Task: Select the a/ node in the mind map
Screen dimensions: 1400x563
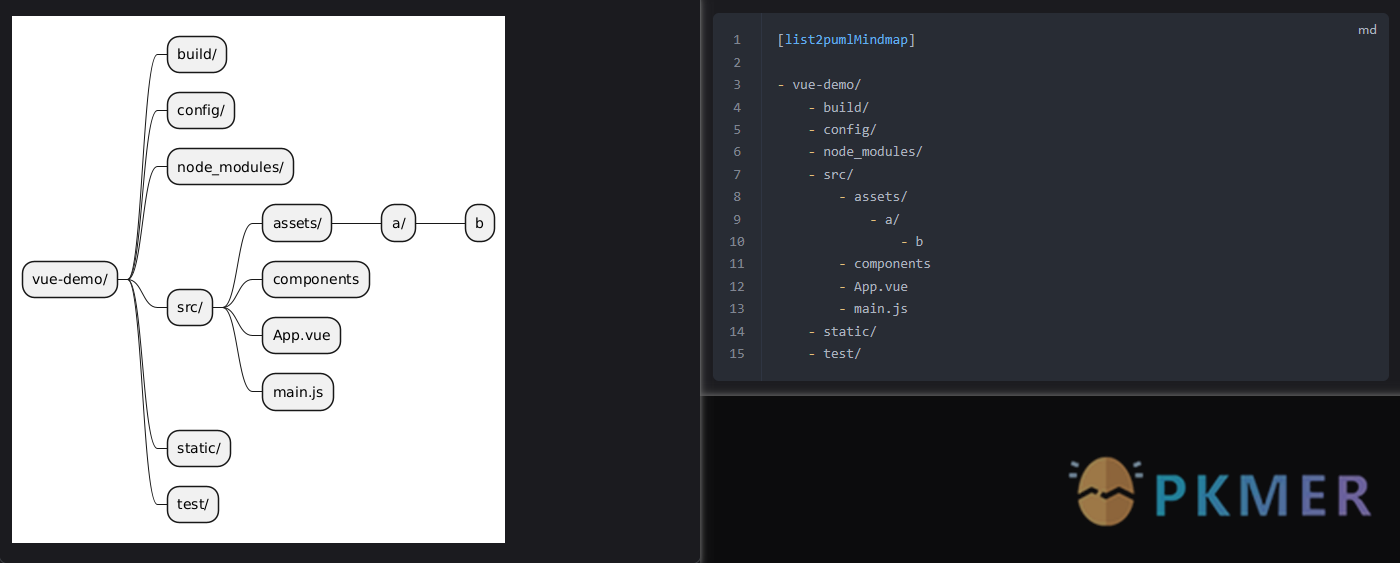Action: pyautogui.click(x=398, y=223)
